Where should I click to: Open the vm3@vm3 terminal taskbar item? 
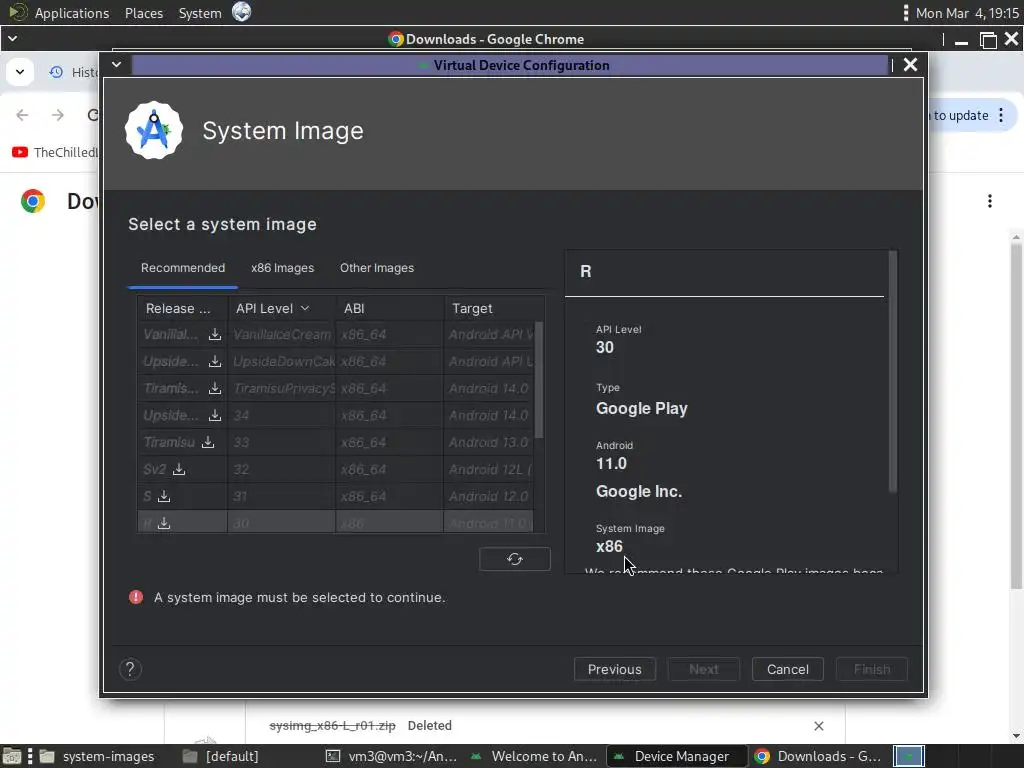coord(392,756)
